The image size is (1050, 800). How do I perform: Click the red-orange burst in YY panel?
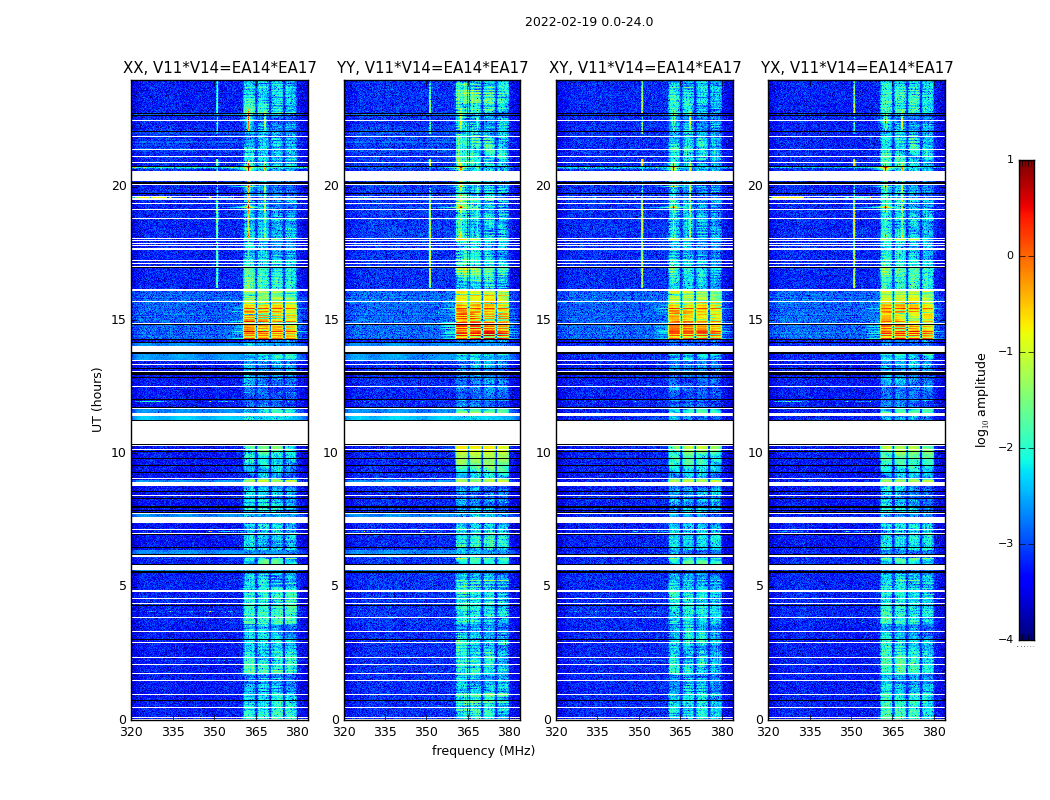tap(482, 321)
